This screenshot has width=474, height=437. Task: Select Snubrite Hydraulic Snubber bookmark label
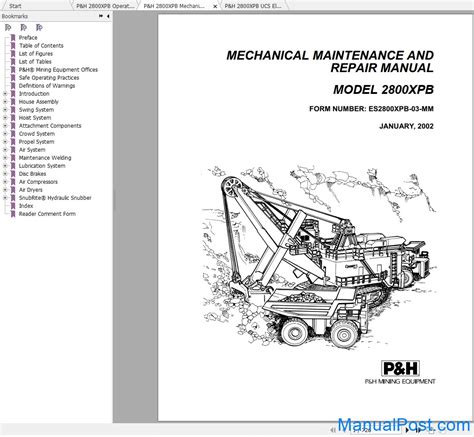[x=55, y=198]
